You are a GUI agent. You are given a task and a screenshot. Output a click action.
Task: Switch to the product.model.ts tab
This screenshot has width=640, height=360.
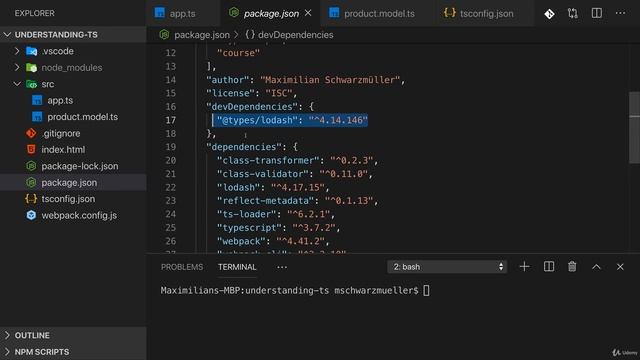pos(379,13)
